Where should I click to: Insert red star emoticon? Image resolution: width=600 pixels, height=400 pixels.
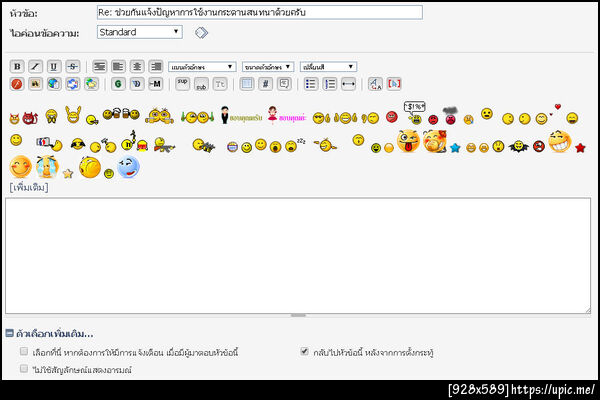(580, 148)
